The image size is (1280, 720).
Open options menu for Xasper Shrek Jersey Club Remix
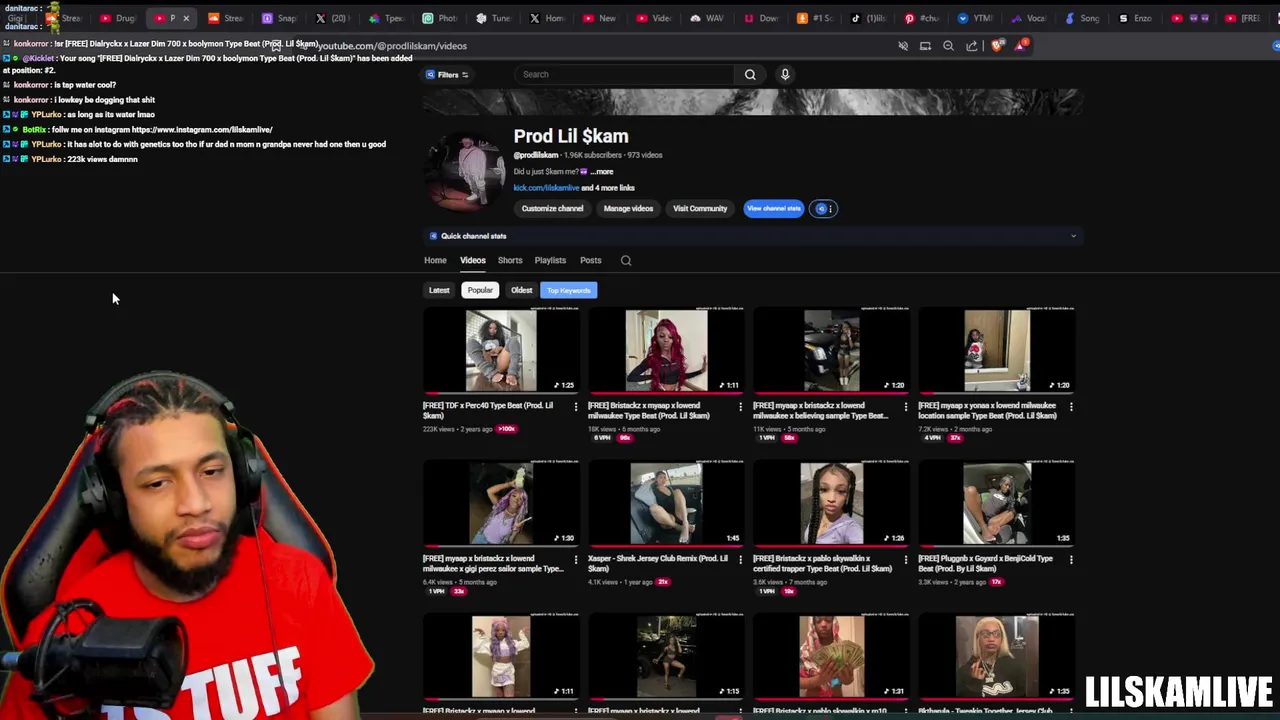click(740, 560)
